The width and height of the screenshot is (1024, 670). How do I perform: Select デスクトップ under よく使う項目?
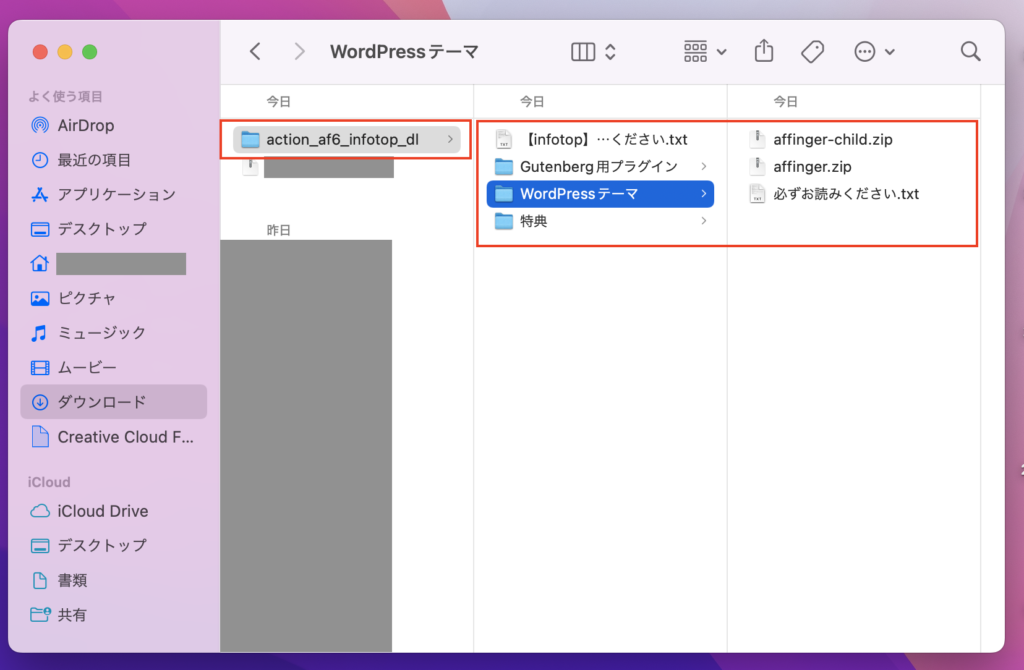[114, 229]
